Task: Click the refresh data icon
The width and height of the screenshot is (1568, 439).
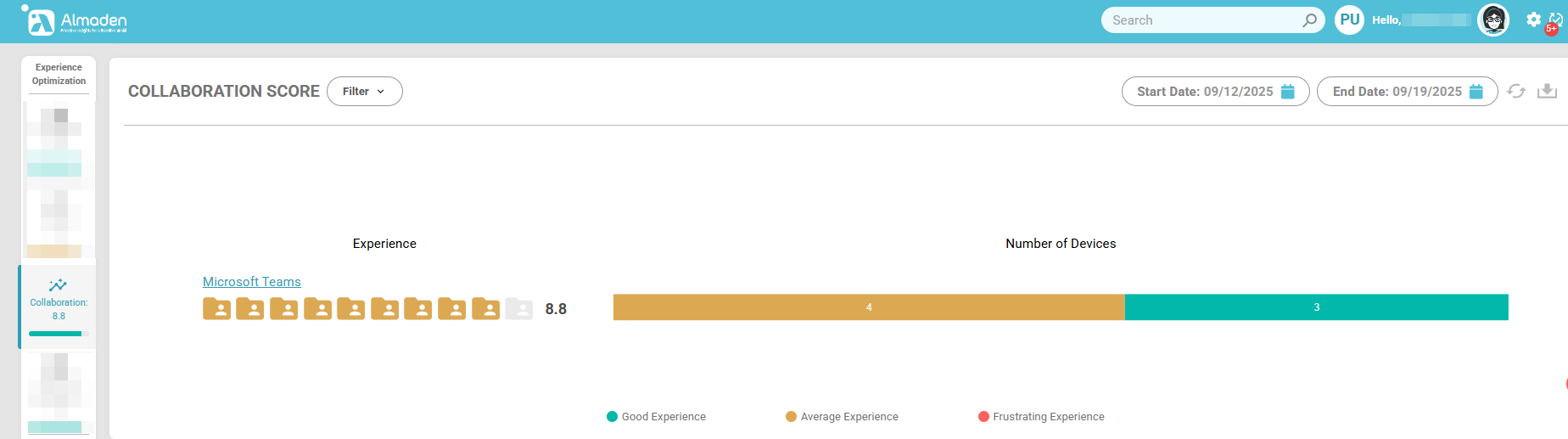Action: (x=1516, y=91)
